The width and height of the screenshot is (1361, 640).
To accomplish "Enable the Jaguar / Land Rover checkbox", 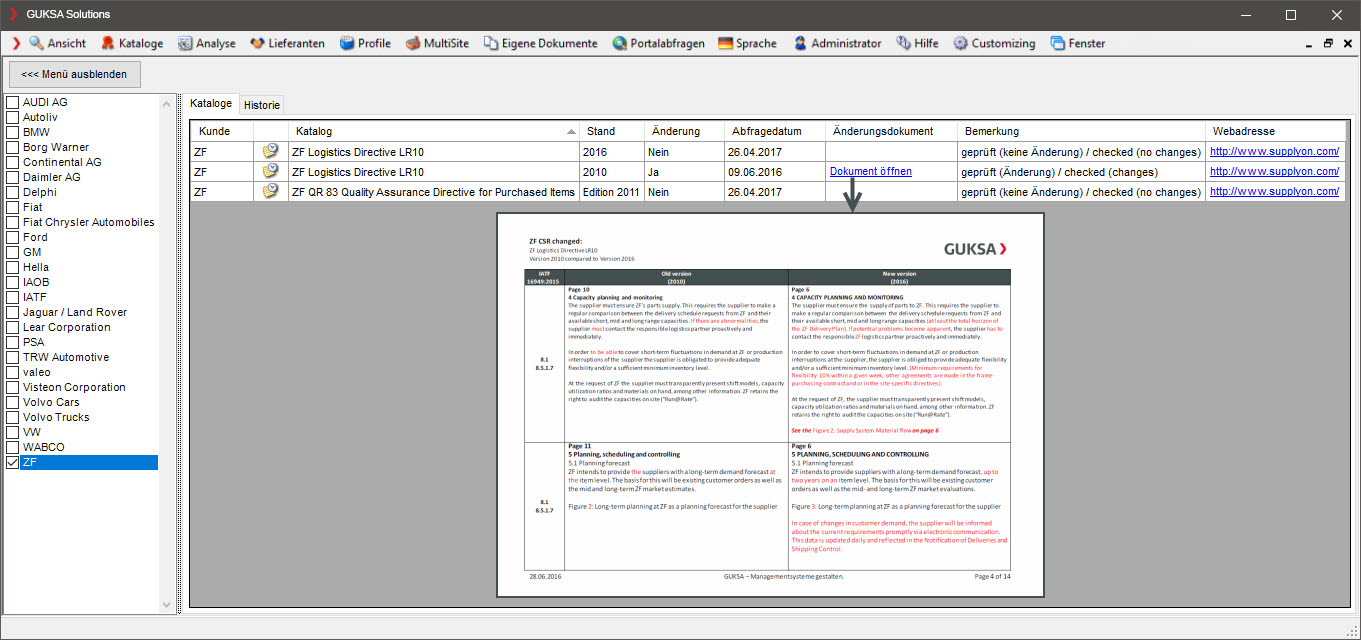I will (x=13, y=312).
